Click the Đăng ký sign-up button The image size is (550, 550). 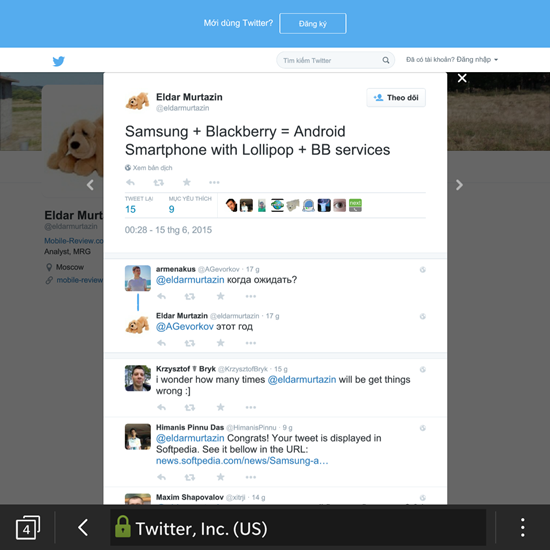pos(313,24)
